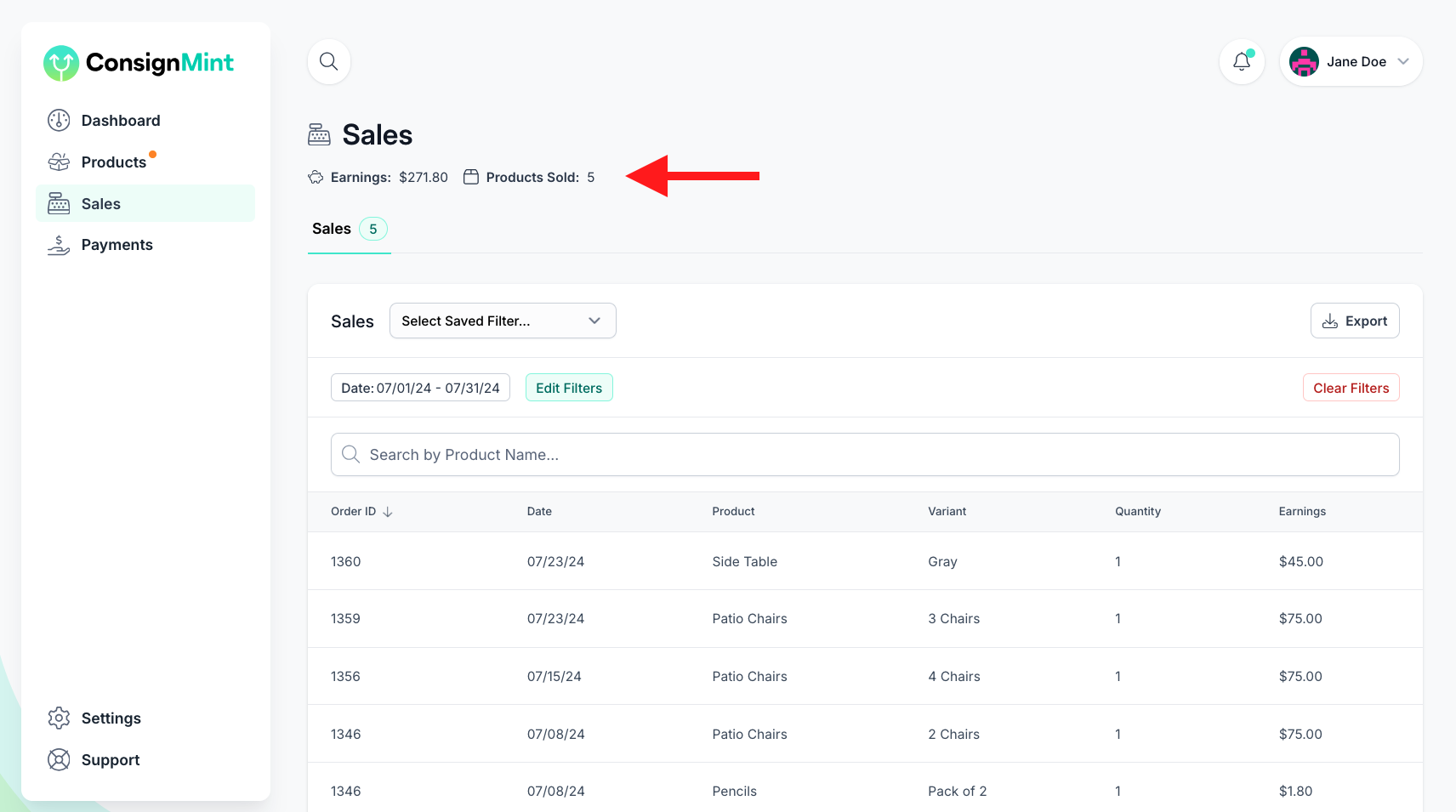
Task: Click Side Table product cell
Action: (745, 561)
